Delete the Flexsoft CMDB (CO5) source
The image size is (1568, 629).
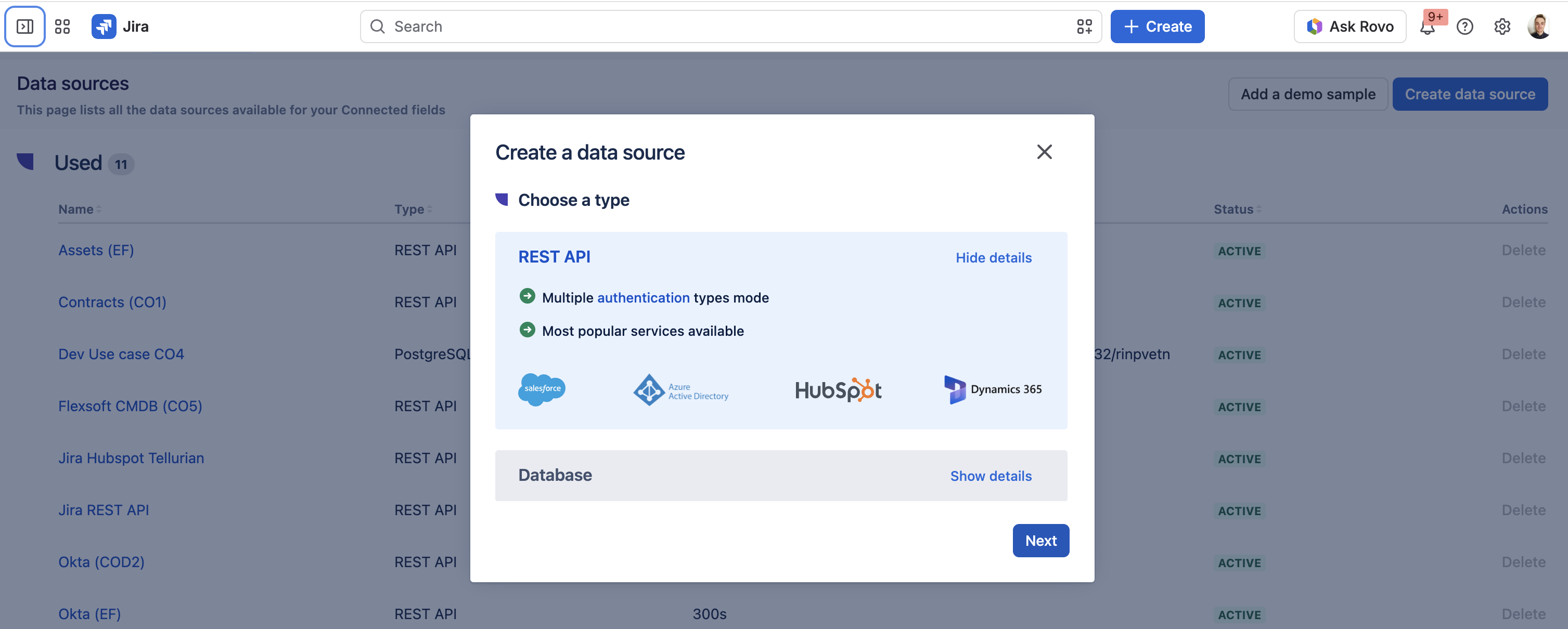tap(1524, 406)
